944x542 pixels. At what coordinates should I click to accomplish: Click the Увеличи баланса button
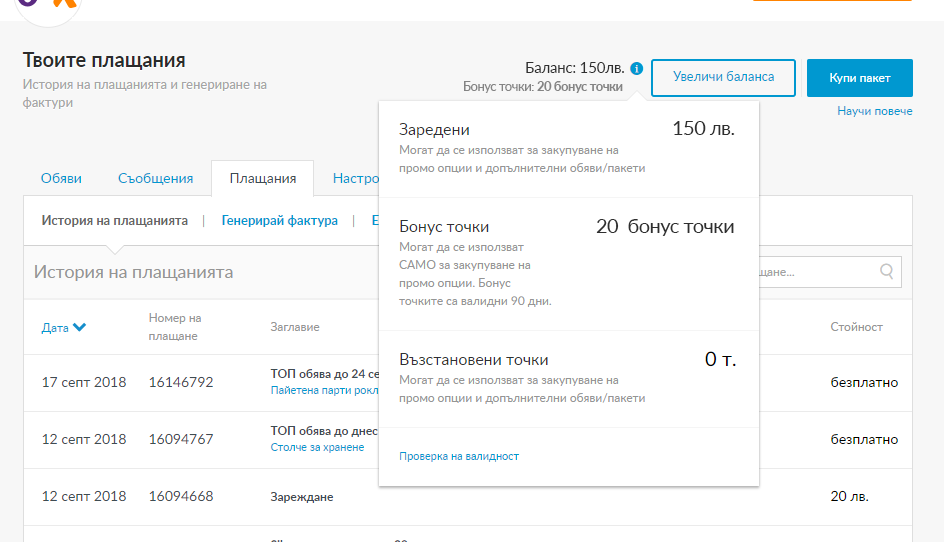point(723,78)
